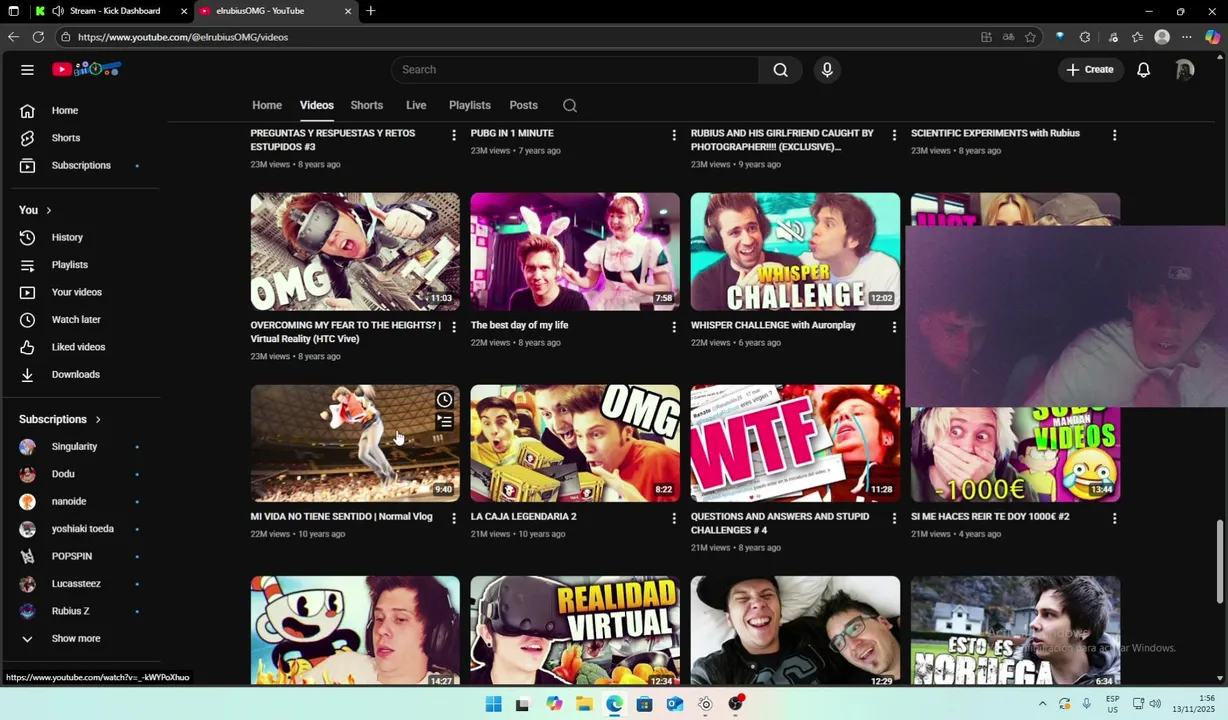Image resolution: width=1228 pixels, height=720 pixels.
Task: Open Windows Start menu
Action: tap(493, 704)
